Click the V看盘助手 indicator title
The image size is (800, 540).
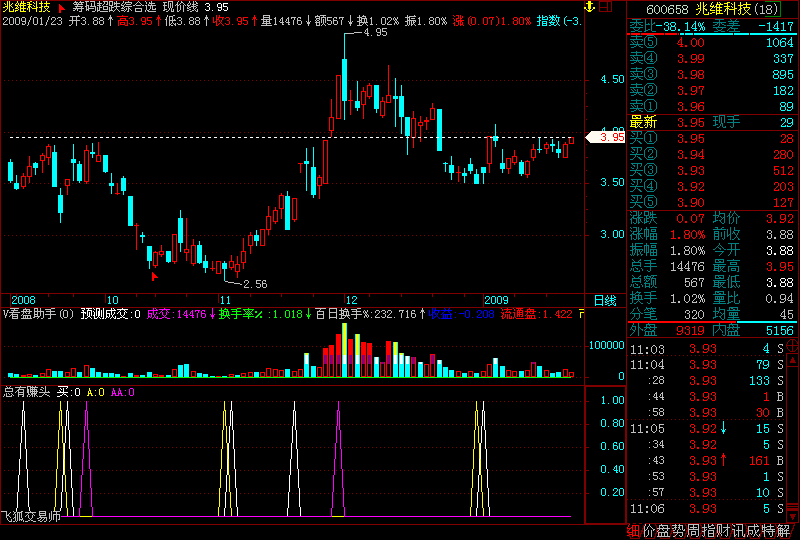coord(39,314)
